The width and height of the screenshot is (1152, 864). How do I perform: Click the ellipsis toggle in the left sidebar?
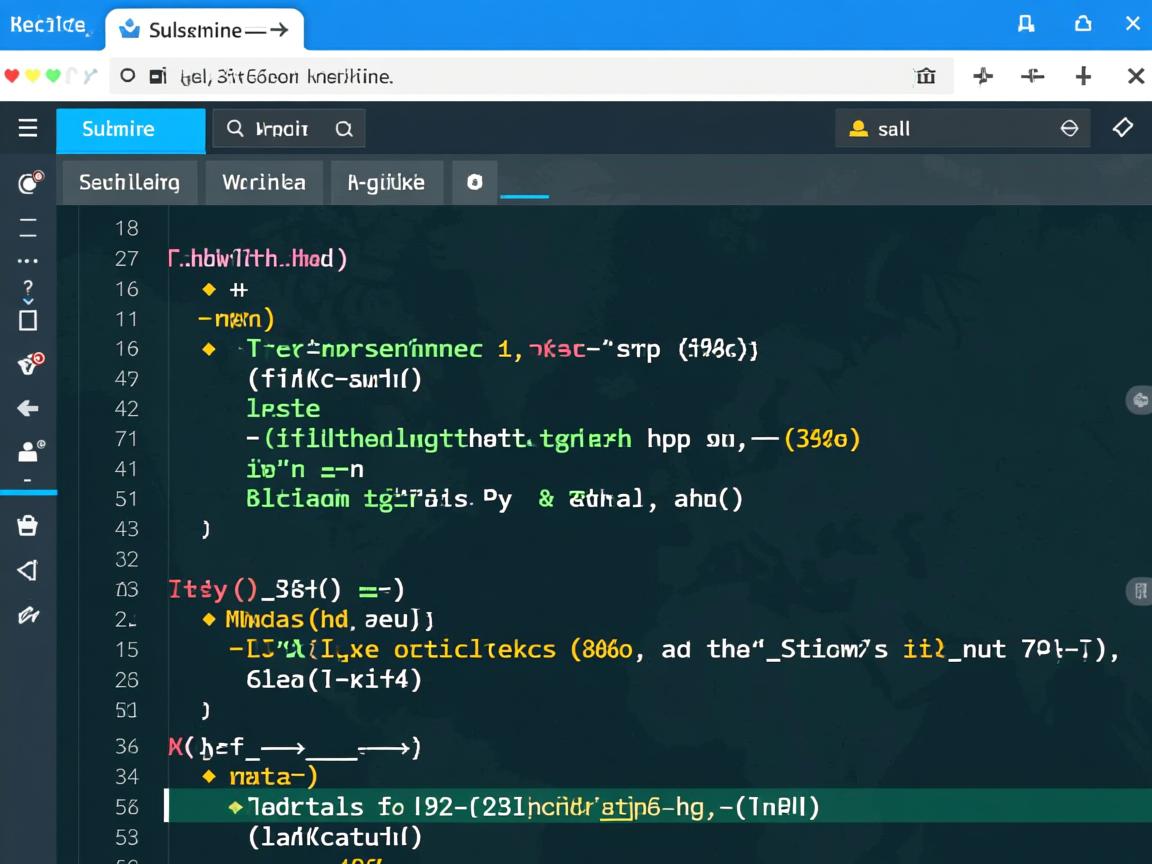(x=27, y=262)
